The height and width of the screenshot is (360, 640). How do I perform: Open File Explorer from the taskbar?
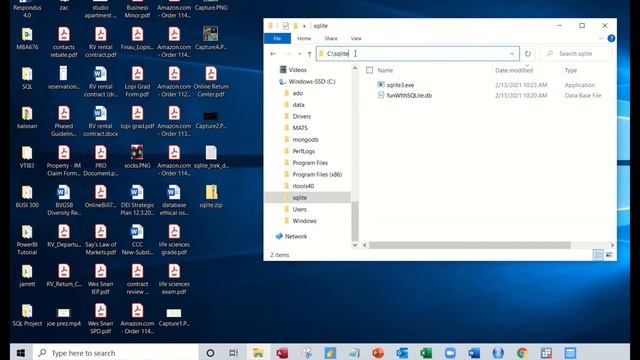click(x=258, y=353)
